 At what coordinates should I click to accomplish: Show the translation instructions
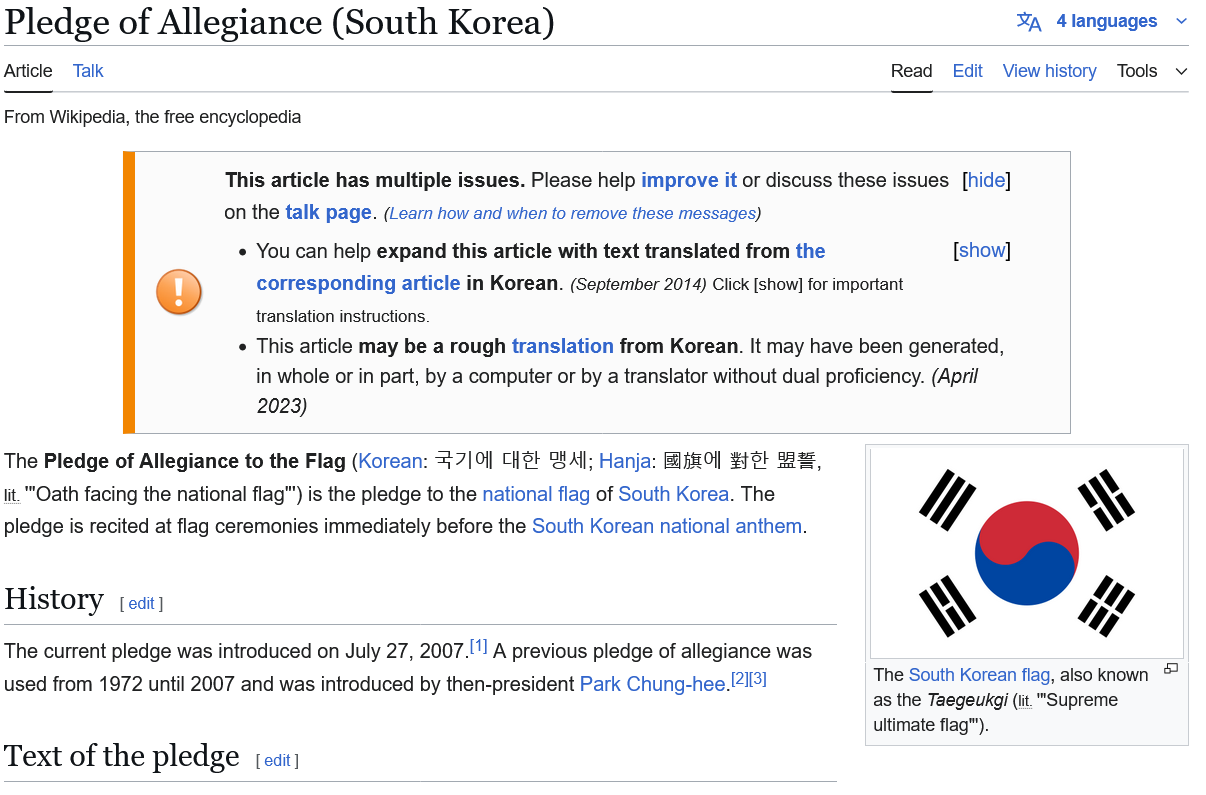(982, 250)
